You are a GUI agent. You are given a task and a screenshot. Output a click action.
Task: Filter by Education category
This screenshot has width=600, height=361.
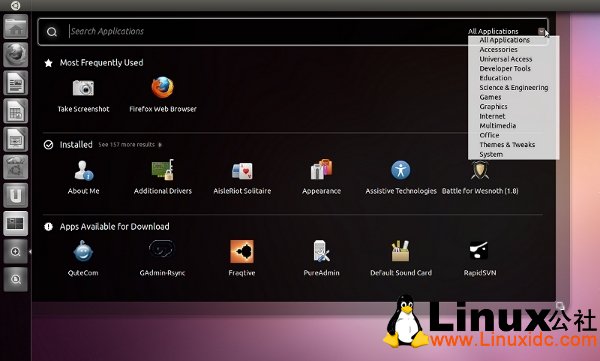[x=495, y=78]
